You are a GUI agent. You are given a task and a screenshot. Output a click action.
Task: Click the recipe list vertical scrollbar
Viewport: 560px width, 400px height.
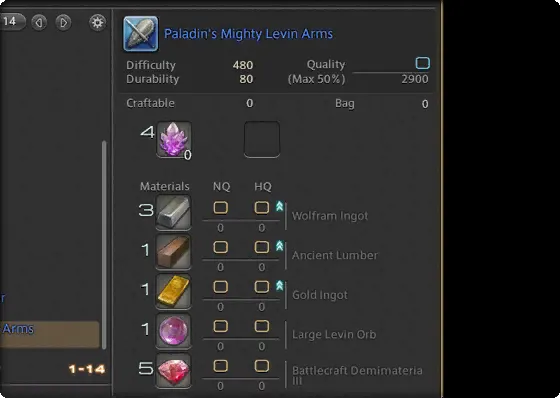[104, 245]
